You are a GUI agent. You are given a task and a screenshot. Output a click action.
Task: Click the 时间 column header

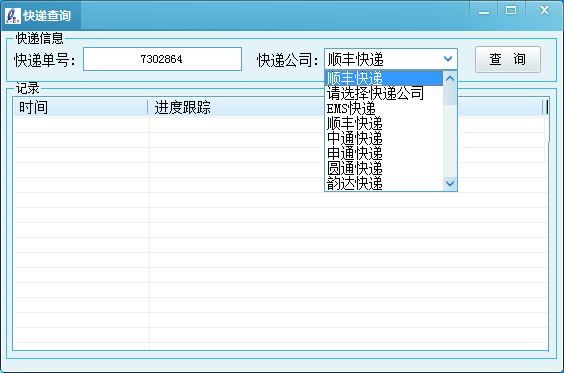coord(81,107)
